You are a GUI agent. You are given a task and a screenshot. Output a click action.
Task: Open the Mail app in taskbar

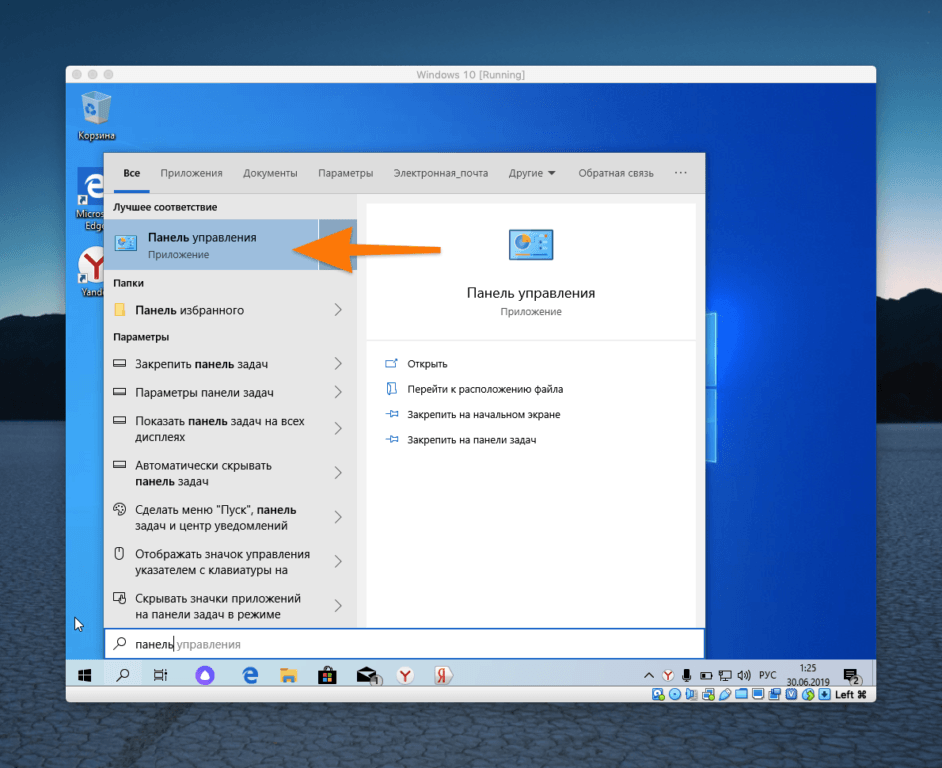pos(368,675)
